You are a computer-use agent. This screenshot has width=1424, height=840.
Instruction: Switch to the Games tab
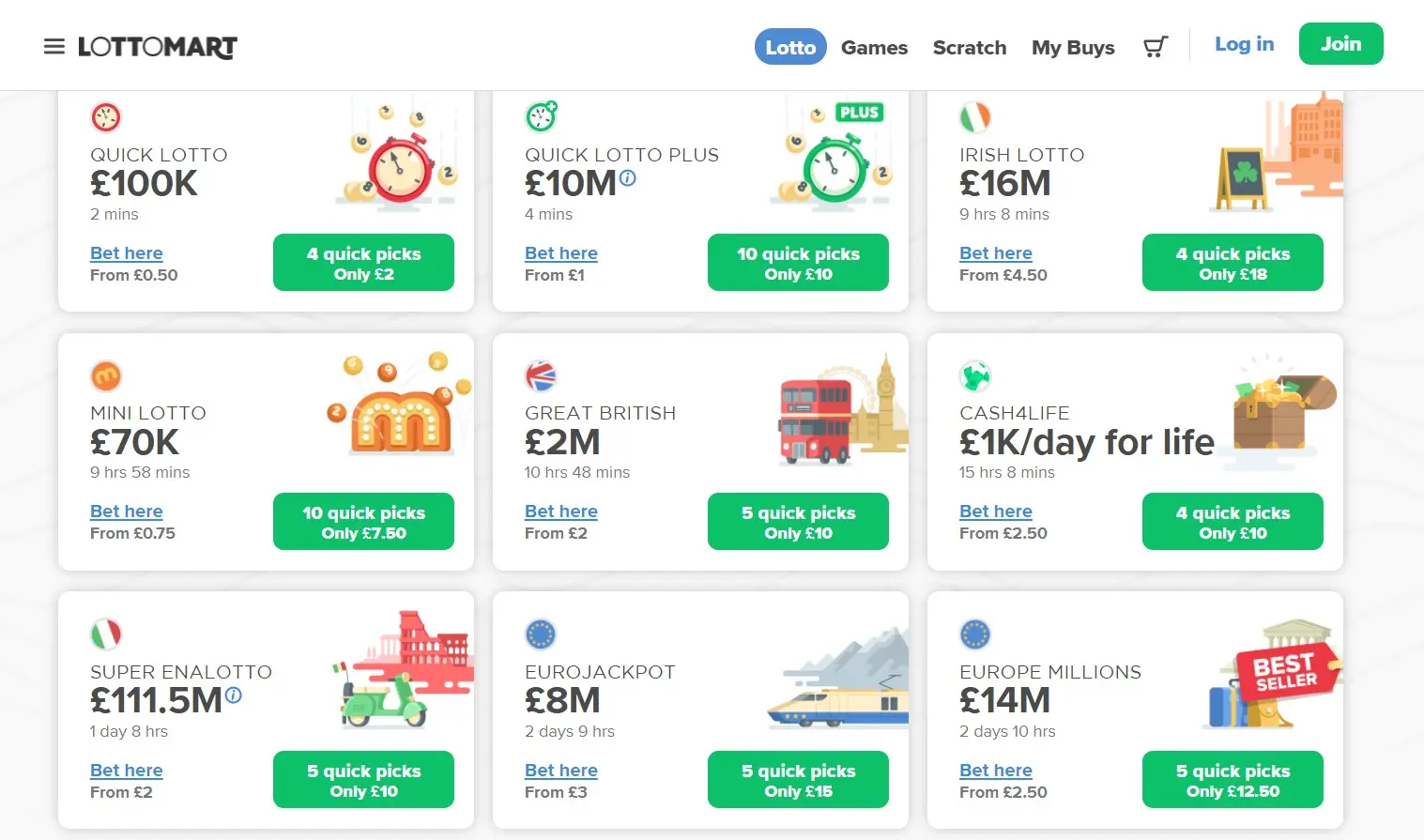(x=874, y=47)
